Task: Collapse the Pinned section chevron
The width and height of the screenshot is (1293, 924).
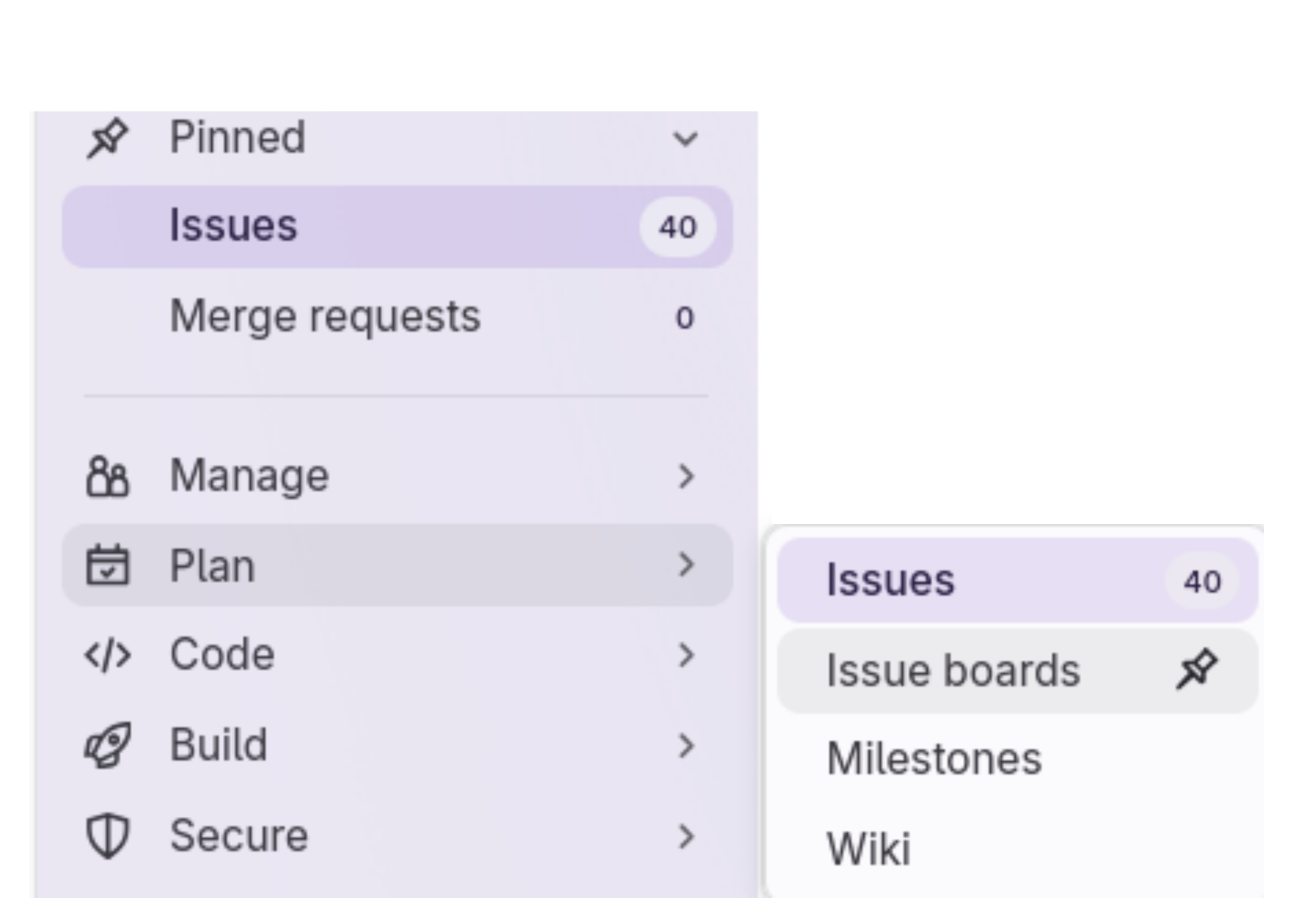Action: click(685, 137)
